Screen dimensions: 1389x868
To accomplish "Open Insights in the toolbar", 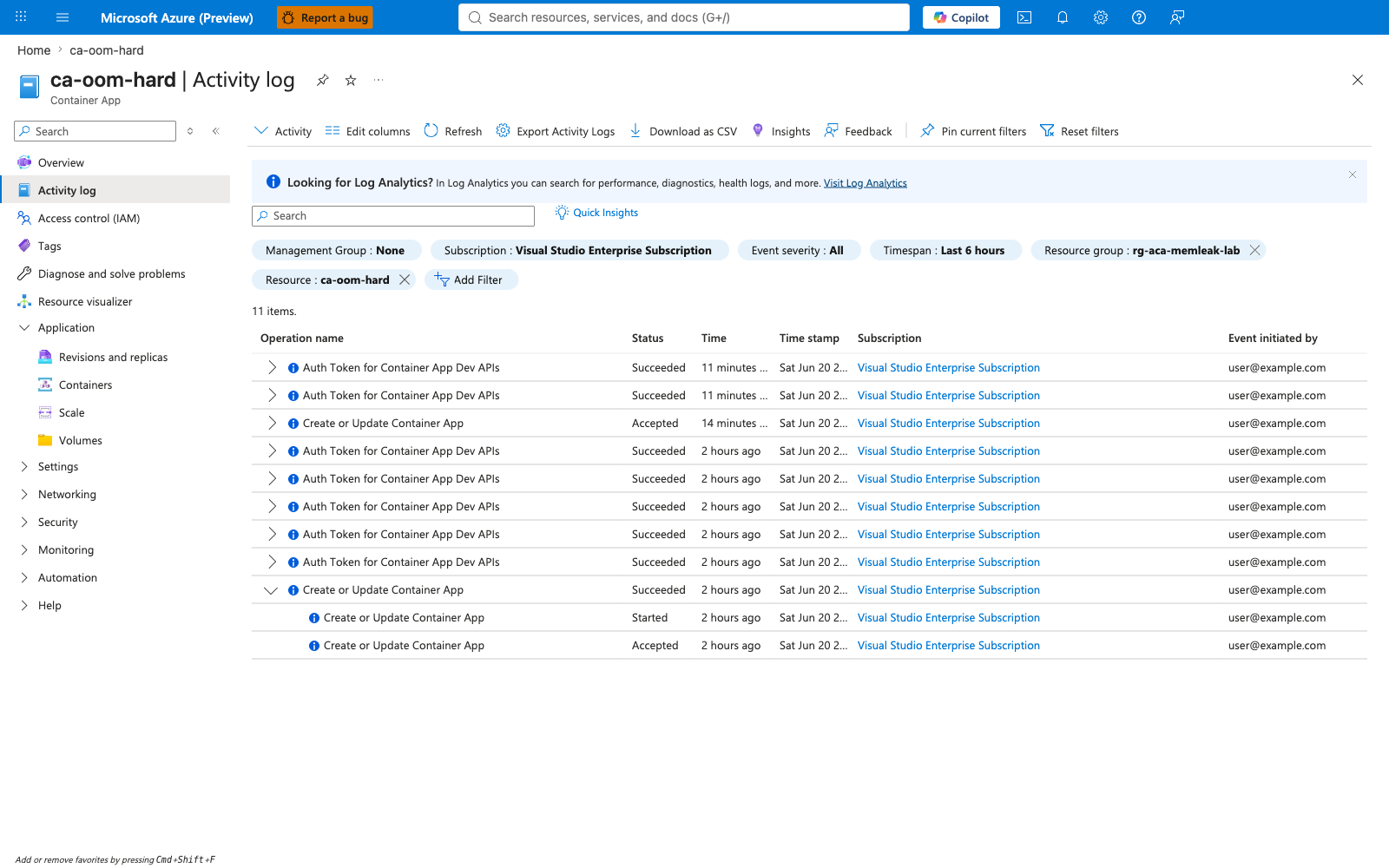I will coord(781,131).
